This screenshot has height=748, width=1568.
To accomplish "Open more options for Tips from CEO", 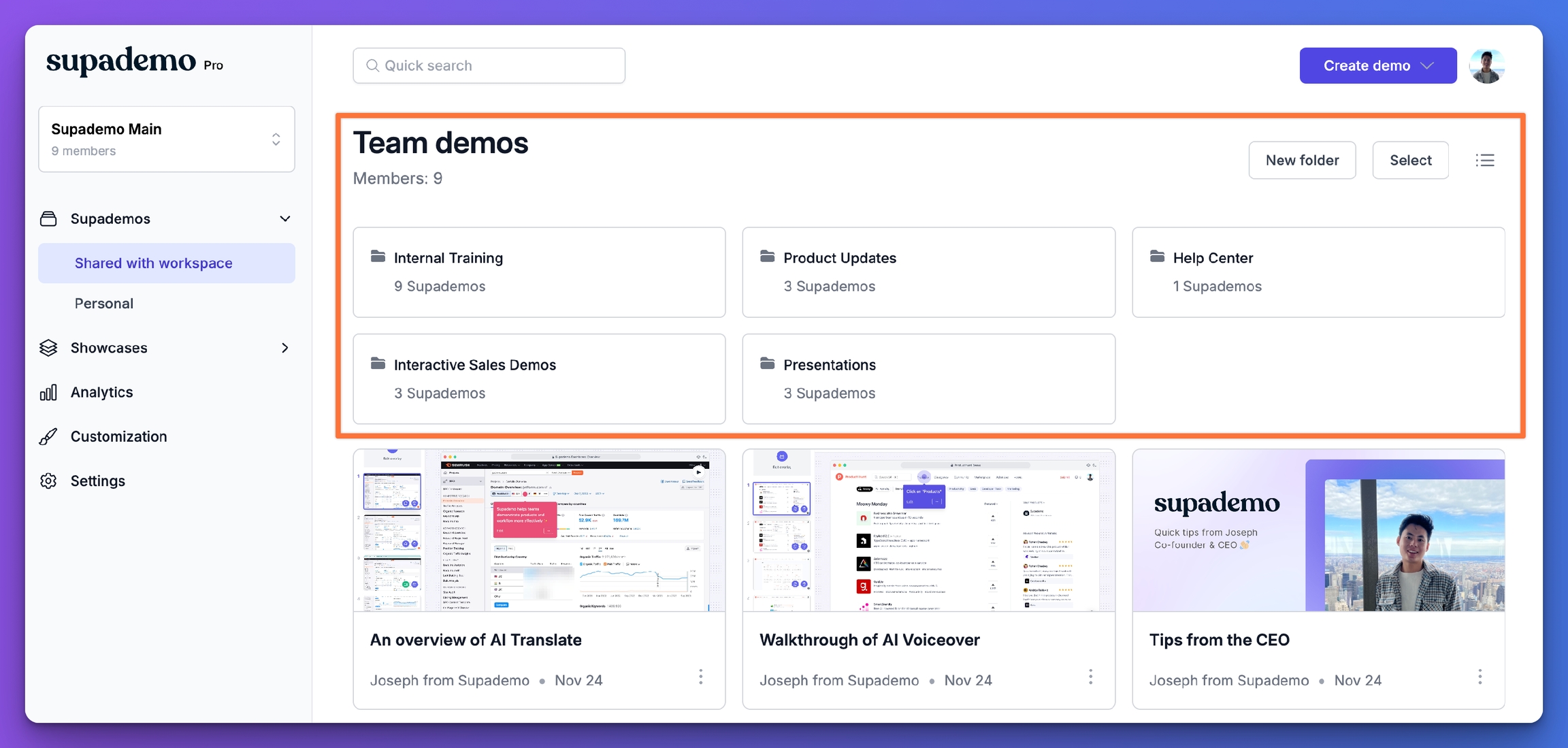I will click(1480, 677).
